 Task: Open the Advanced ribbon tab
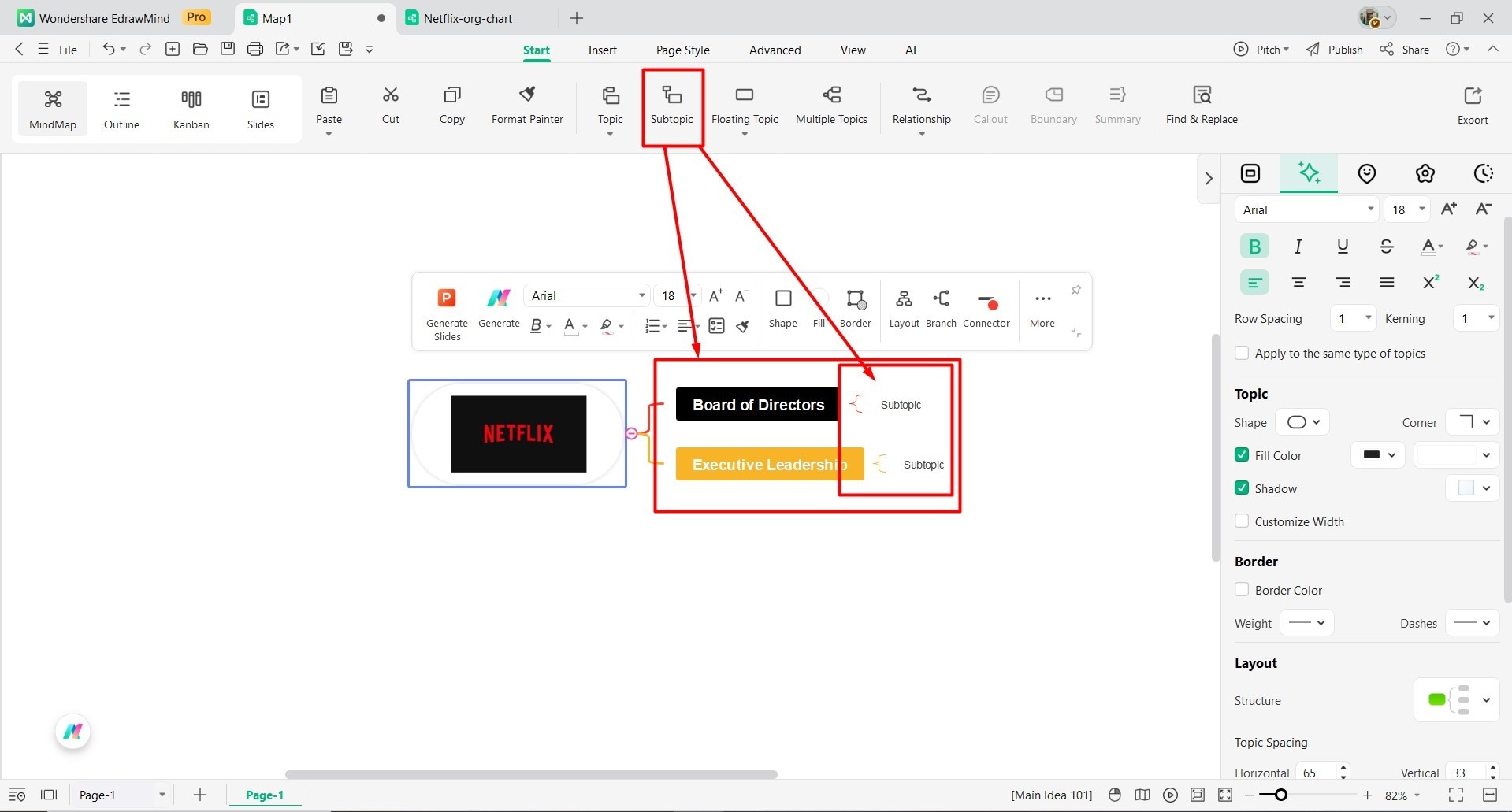coord(775,50)
